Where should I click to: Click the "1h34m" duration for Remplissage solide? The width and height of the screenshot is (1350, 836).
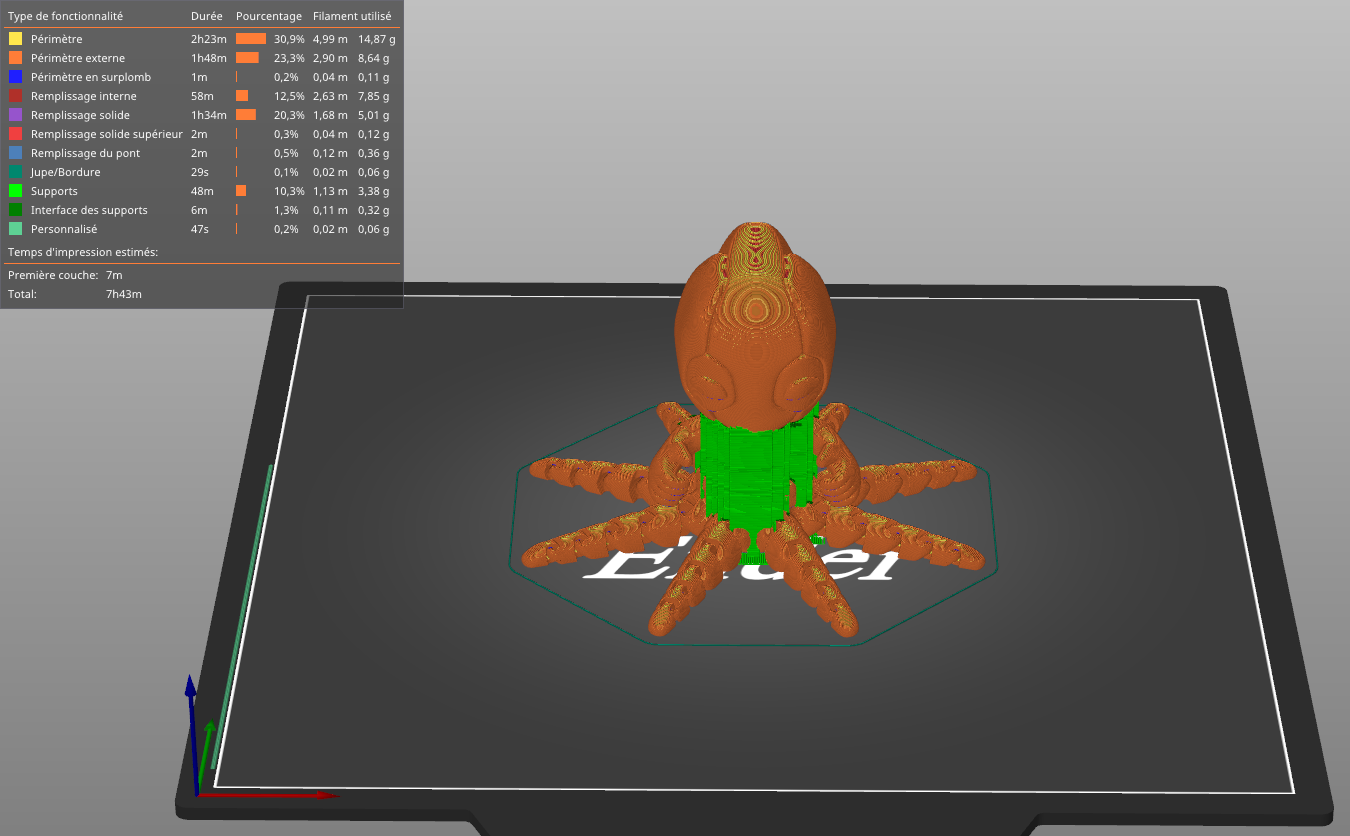tap(209, 115)
